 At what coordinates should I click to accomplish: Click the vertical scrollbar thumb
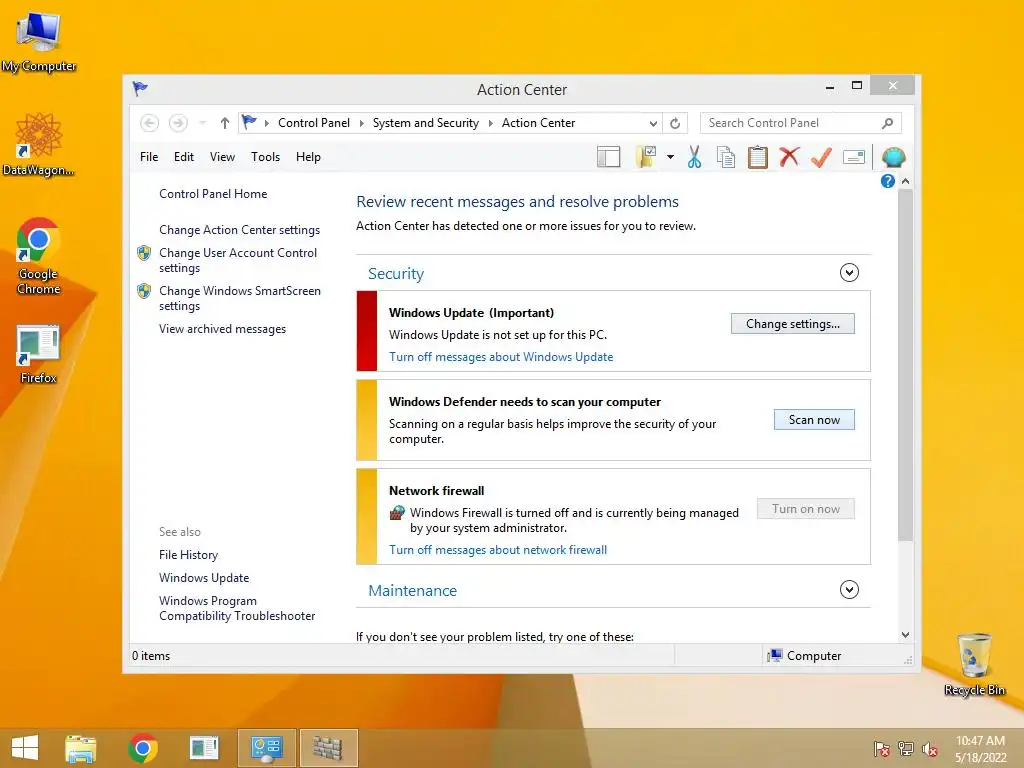[905, 364]
